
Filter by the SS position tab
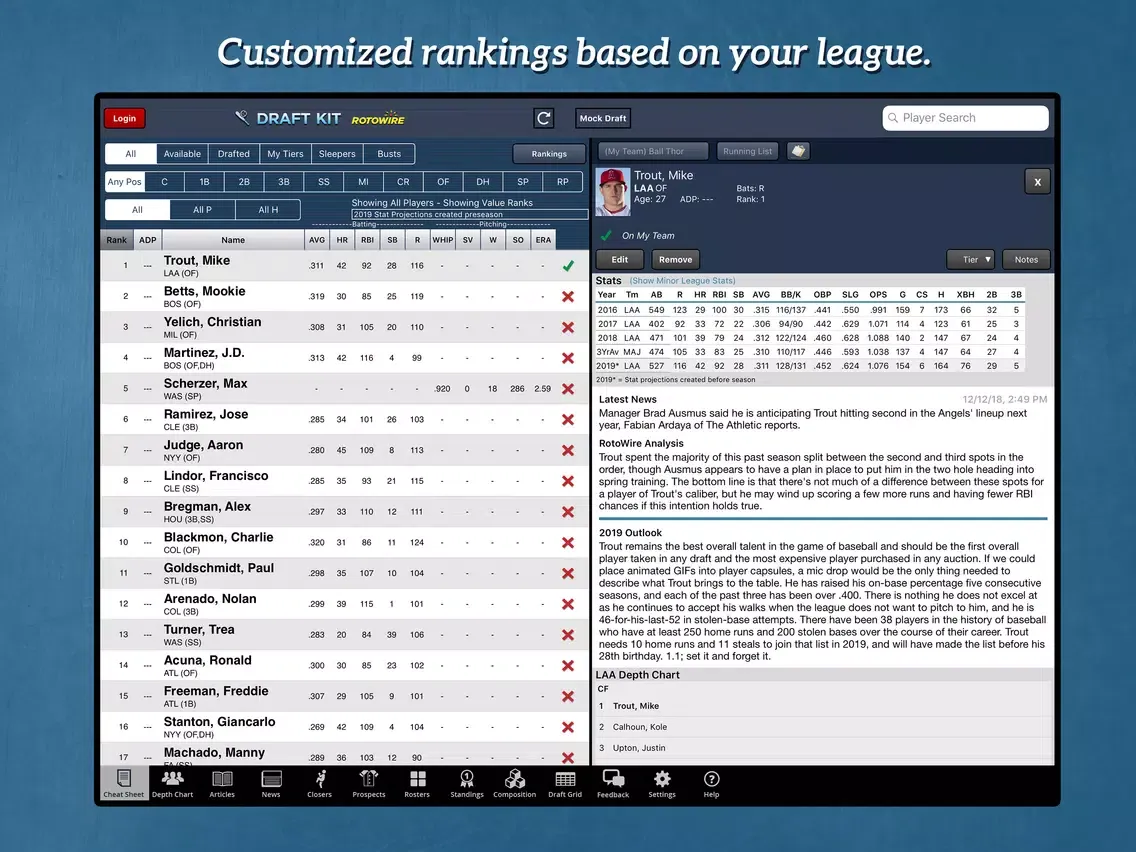tap(324, 182)
